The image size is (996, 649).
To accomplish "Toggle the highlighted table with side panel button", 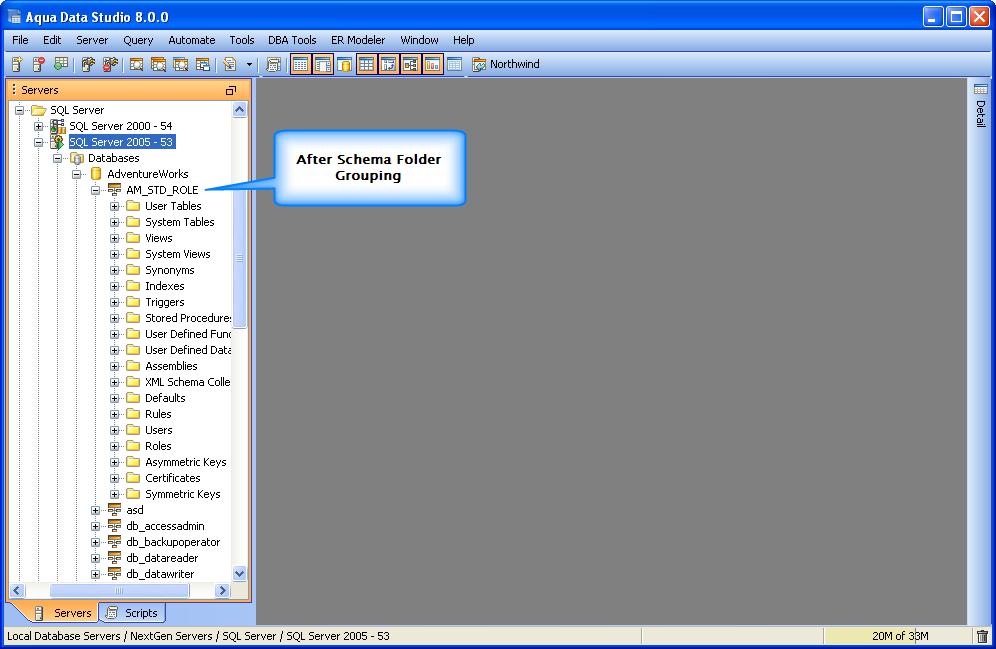I will click(x=323, y=64).
